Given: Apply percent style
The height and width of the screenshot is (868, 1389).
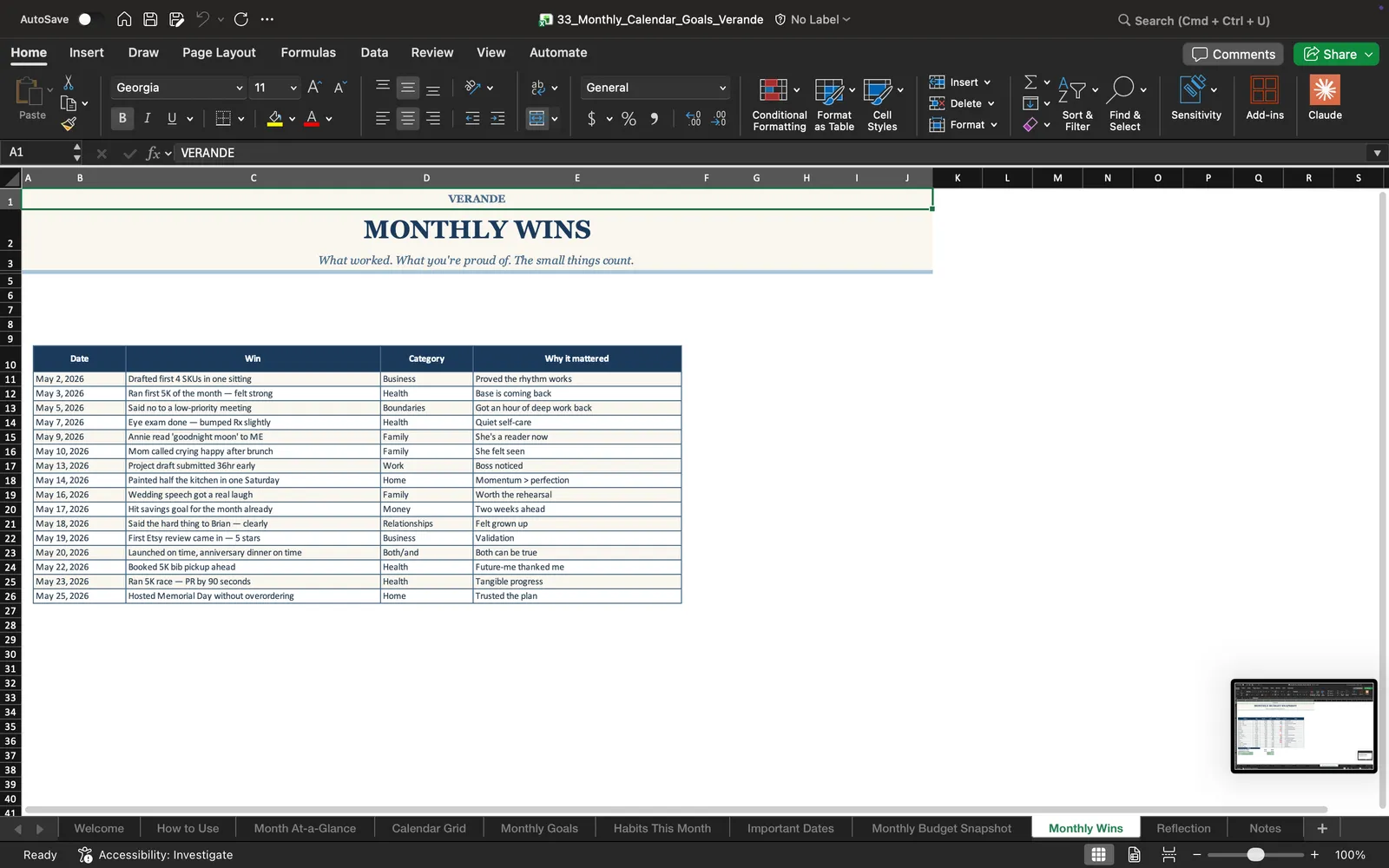Looking at the screenshot, I should pos(629,118).
